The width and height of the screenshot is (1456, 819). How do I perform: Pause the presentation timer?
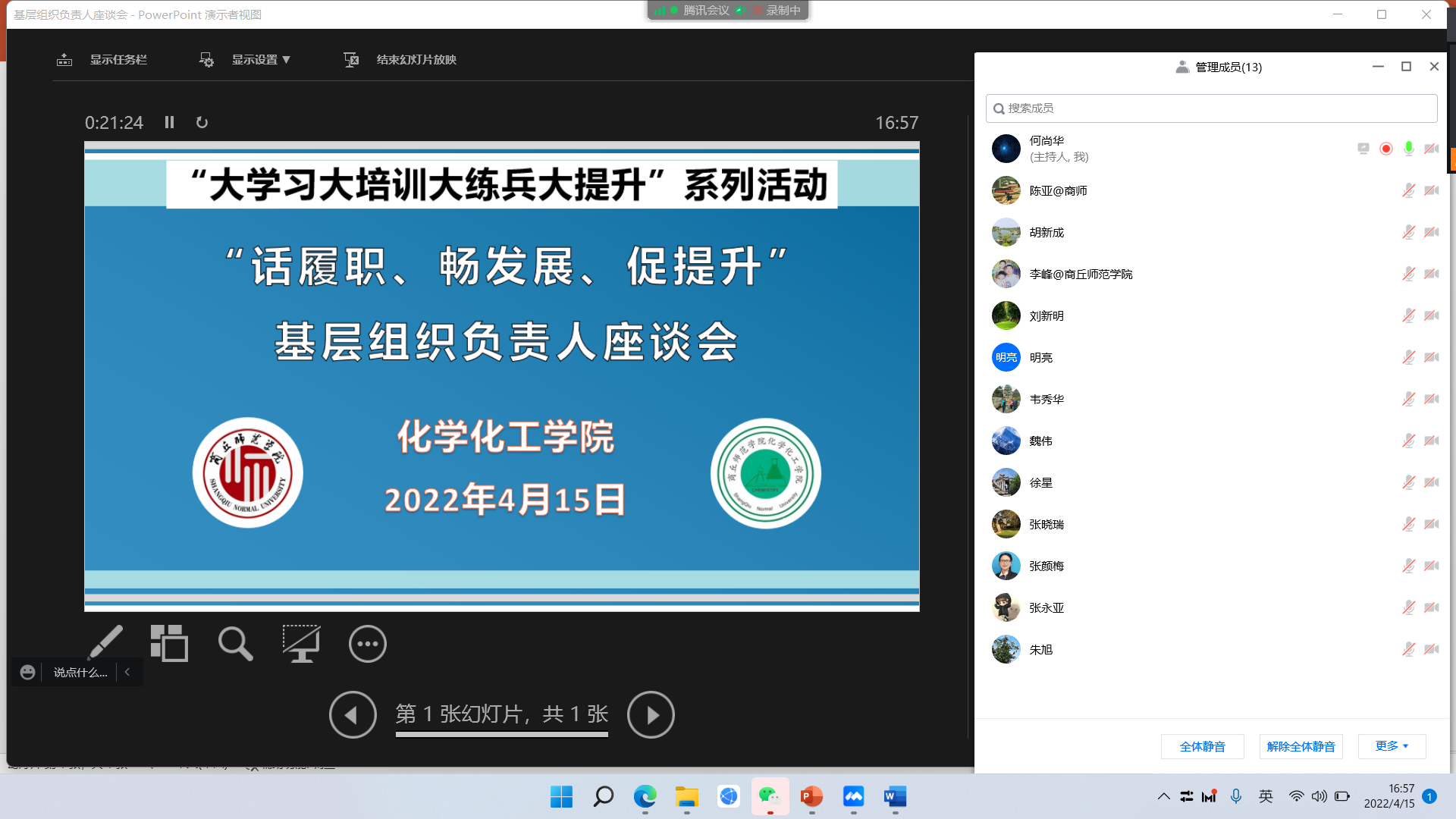tap(169, 122)
